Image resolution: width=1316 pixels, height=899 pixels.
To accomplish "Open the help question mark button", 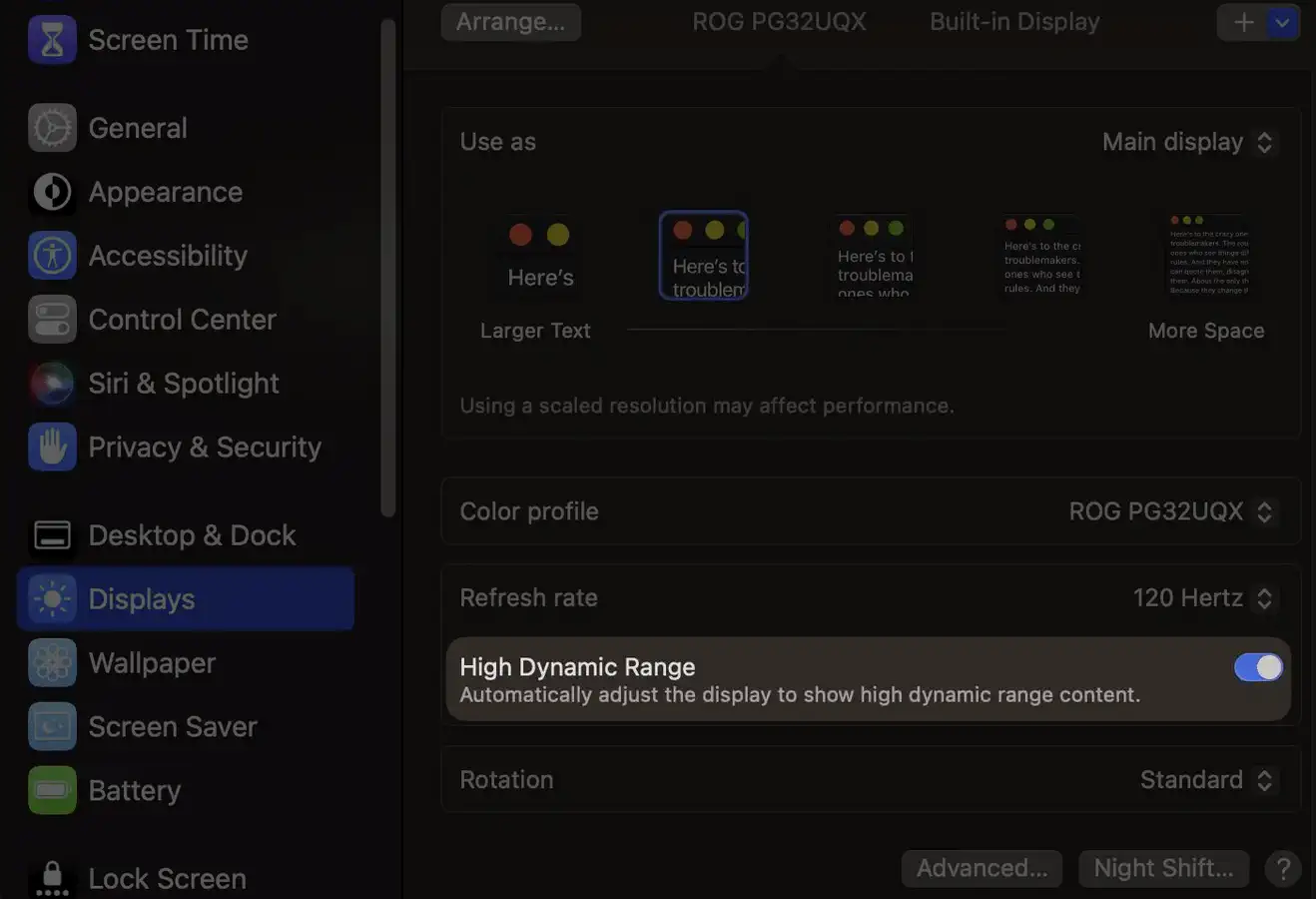I will [x=1283, y=869].
